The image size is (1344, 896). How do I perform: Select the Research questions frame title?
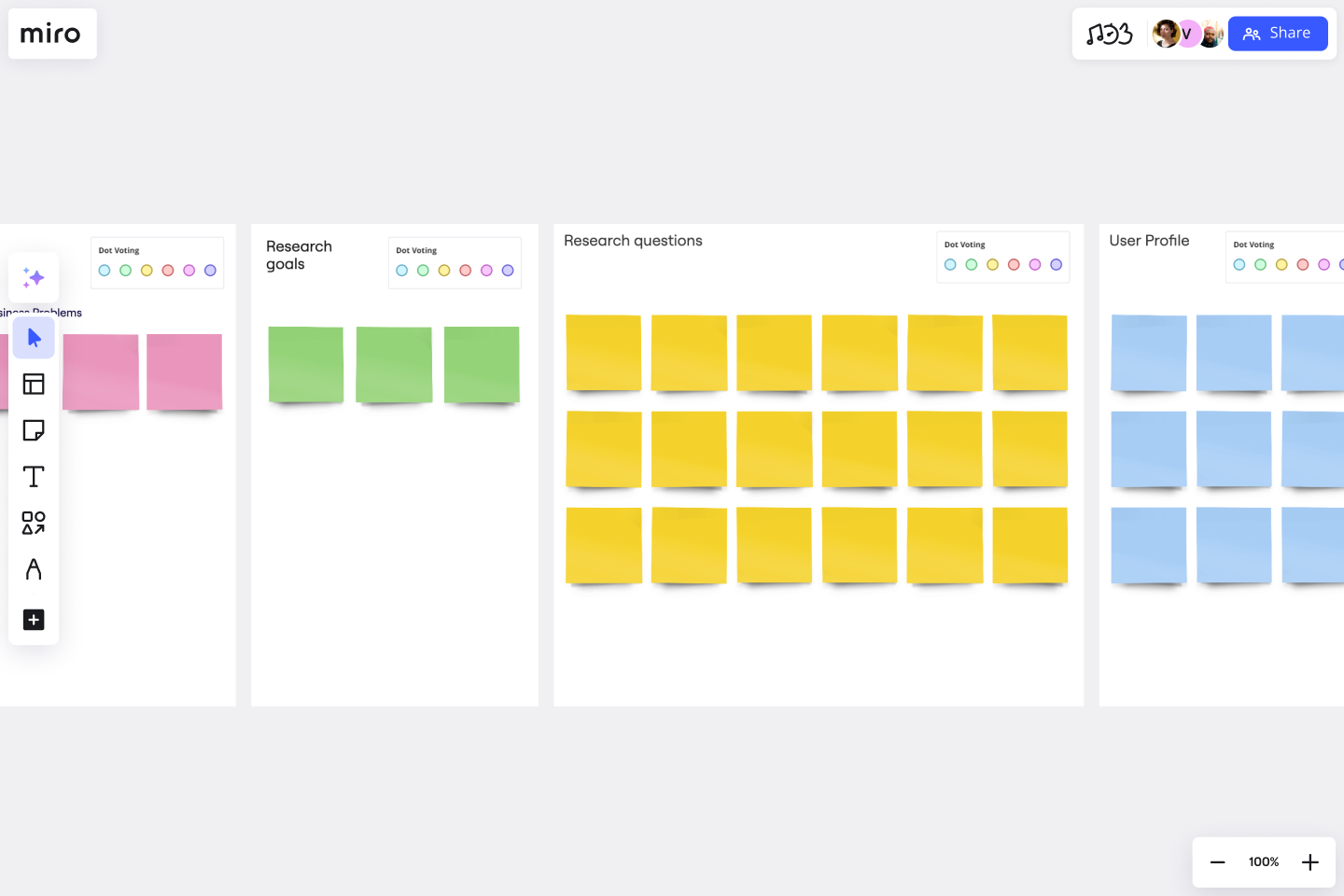pos(633,241)
